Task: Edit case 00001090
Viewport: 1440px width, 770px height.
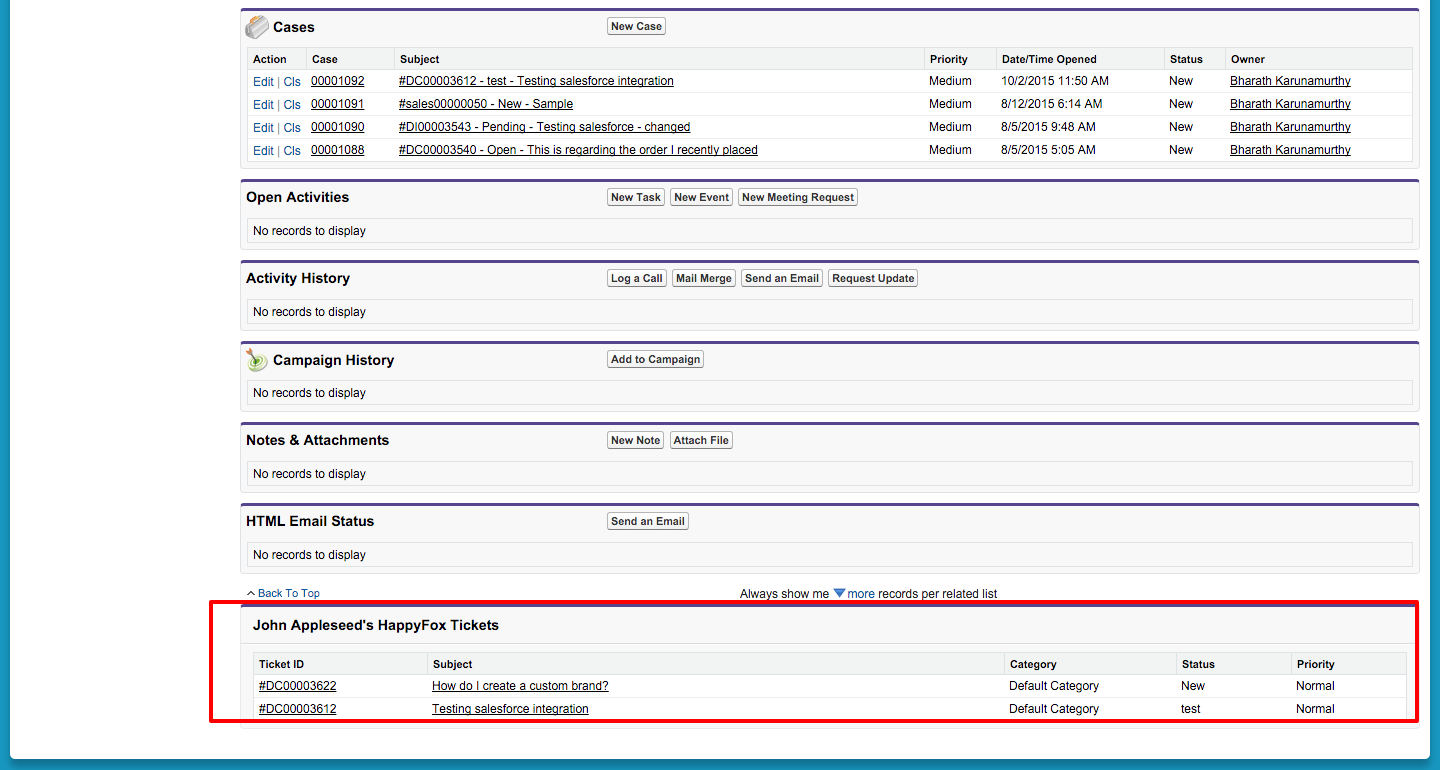Action: (x=263, y=128)
